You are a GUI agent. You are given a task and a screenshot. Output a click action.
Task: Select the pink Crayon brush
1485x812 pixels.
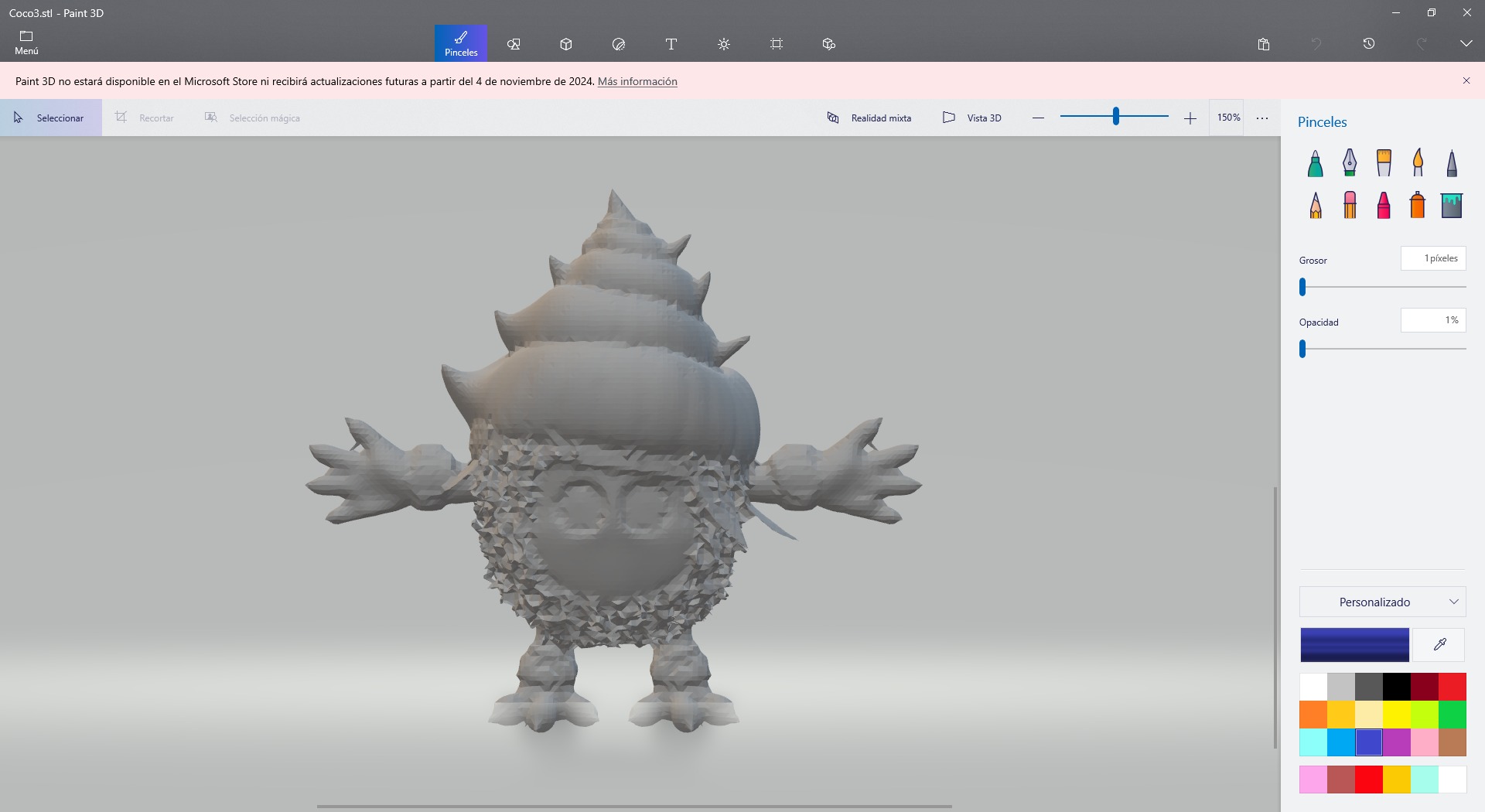coord(1384,205)
